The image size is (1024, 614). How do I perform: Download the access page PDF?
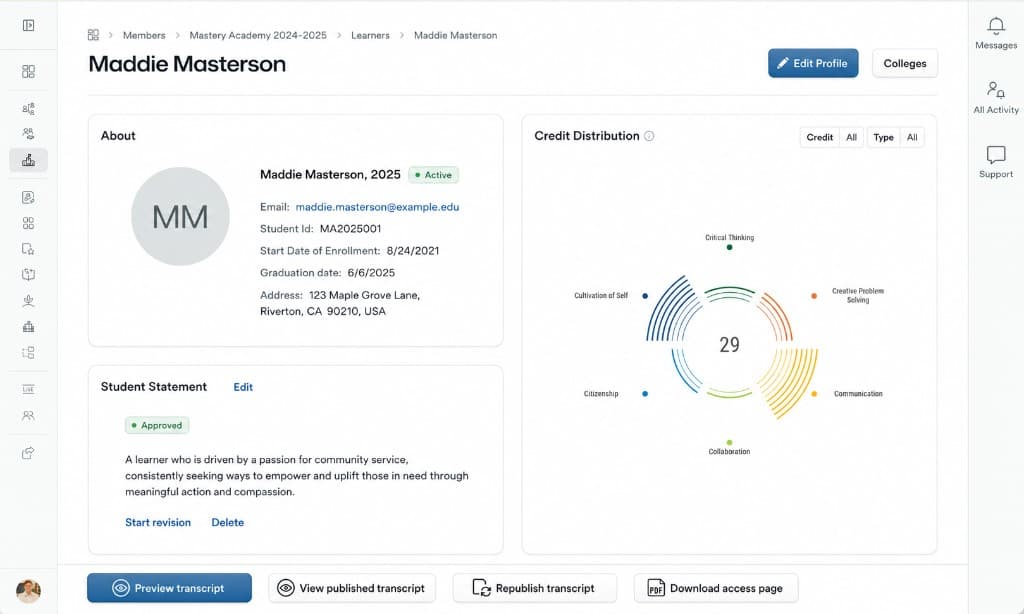pyautogui.click(x=716, y=588)
